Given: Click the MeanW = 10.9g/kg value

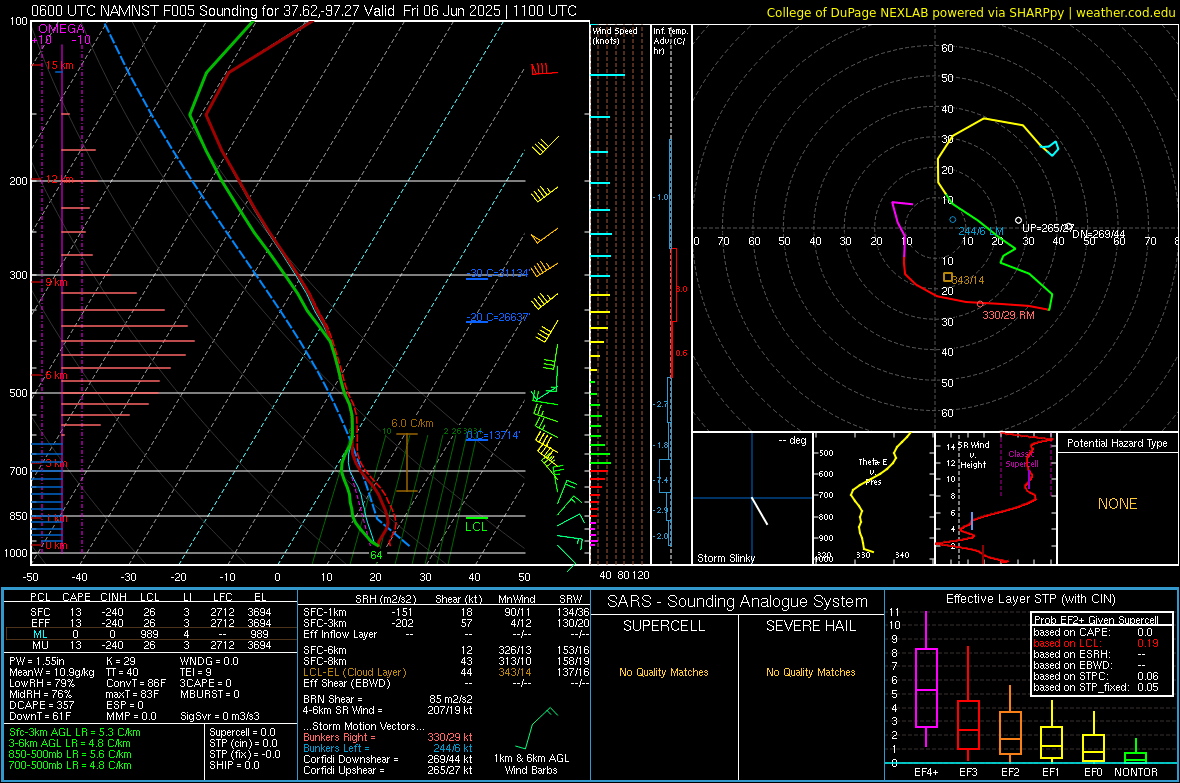Looking at the screenshot, I should [x=51, y=672].
